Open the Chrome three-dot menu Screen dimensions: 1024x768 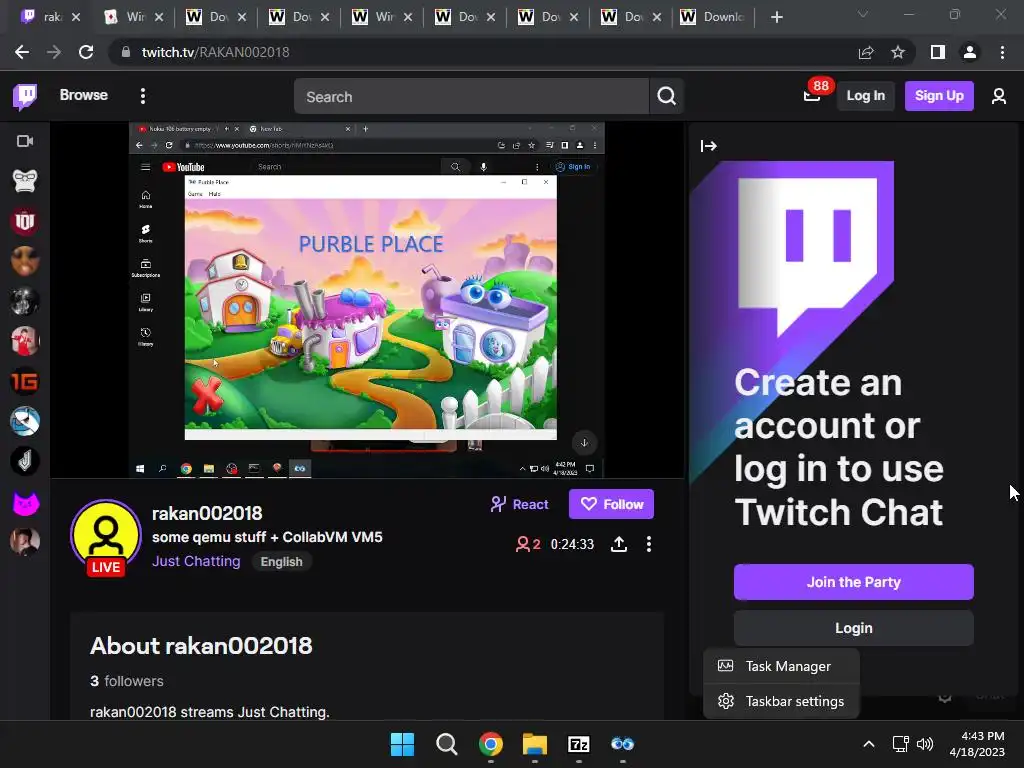click(x=1002, y=52)
